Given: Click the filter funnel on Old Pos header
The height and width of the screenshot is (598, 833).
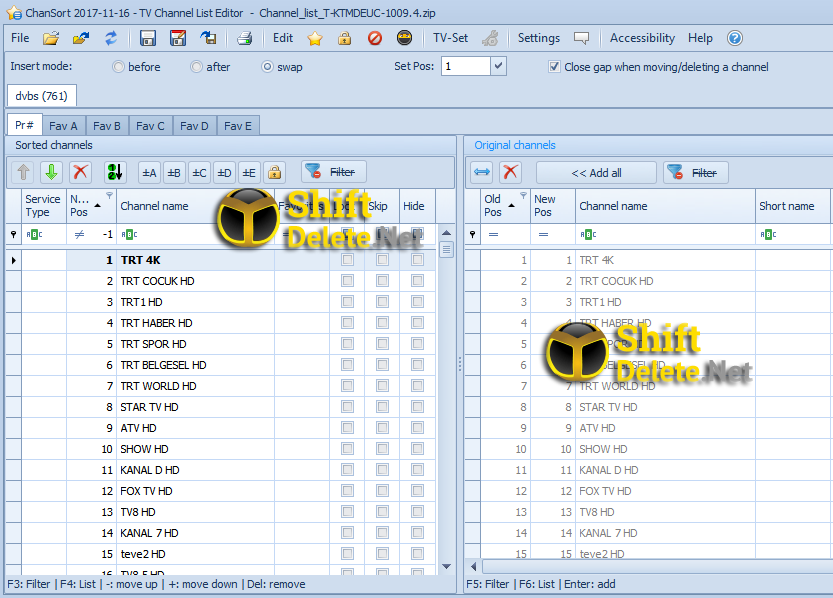Looking at the screenshot, I should coord(523,195).
